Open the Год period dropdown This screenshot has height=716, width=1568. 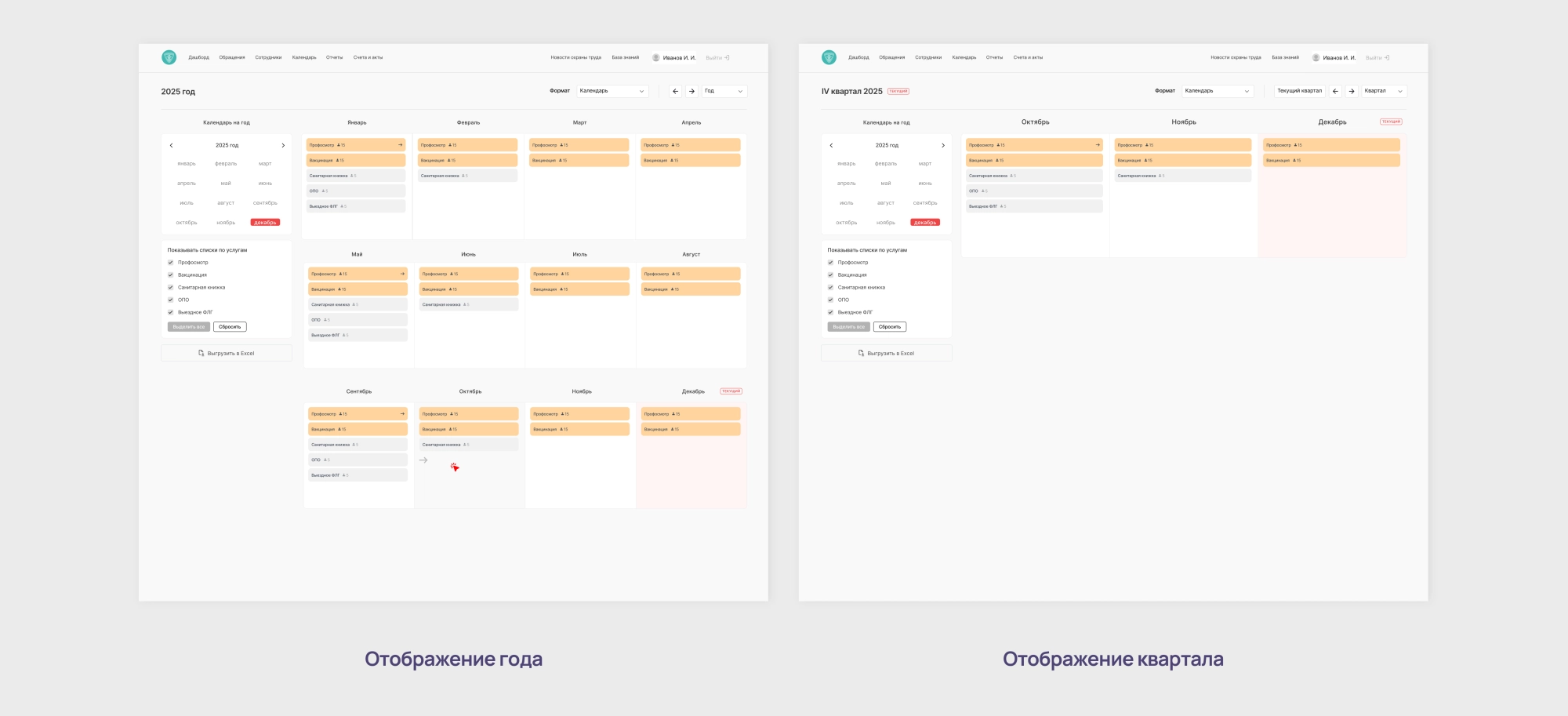click(724, 91)
